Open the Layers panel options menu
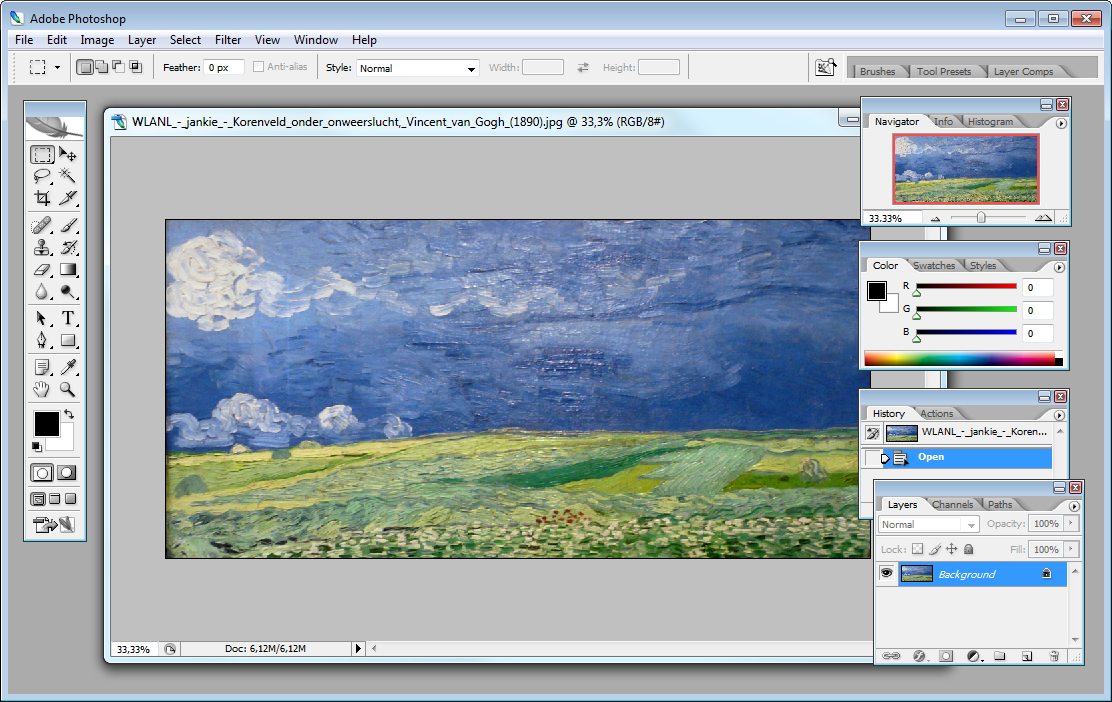Image resolution: width=1112 pixels, height=702 pixels. [1074, 506]
